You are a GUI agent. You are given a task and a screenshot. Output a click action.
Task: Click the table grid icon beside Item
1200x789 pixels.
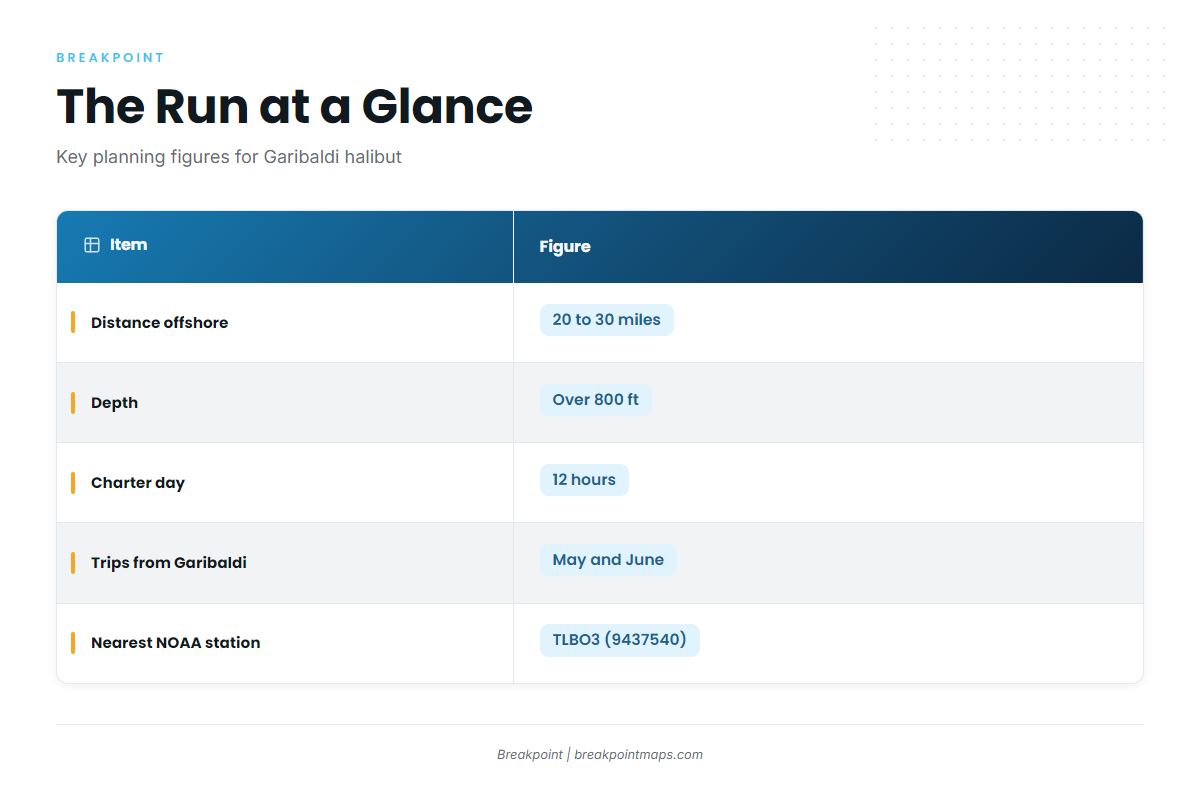[92, 245]
